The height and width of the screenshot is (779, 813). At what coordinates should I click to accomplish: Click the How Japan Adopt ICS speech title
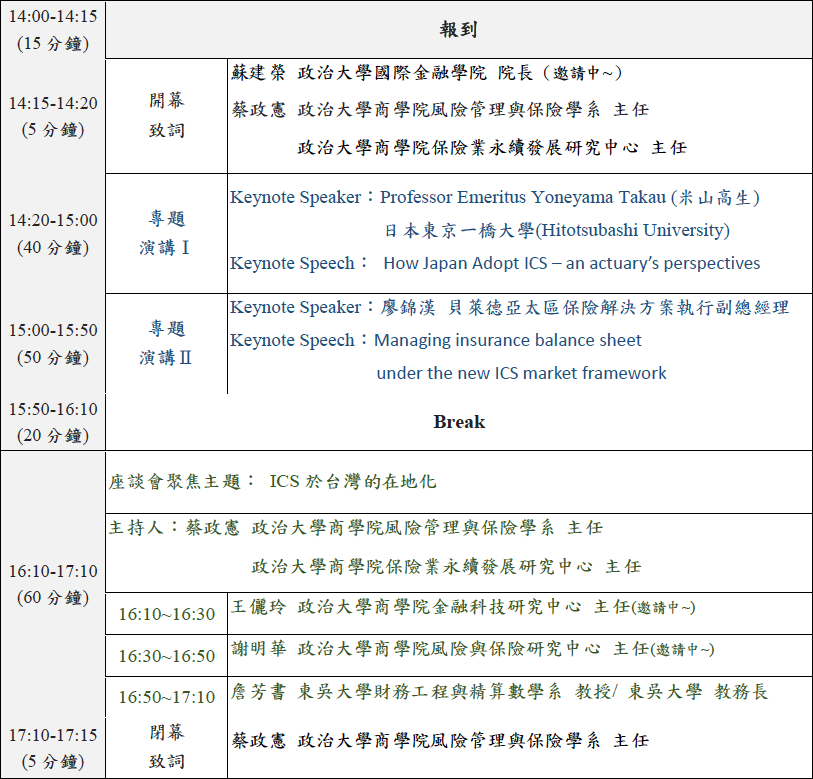pos(572,263)
